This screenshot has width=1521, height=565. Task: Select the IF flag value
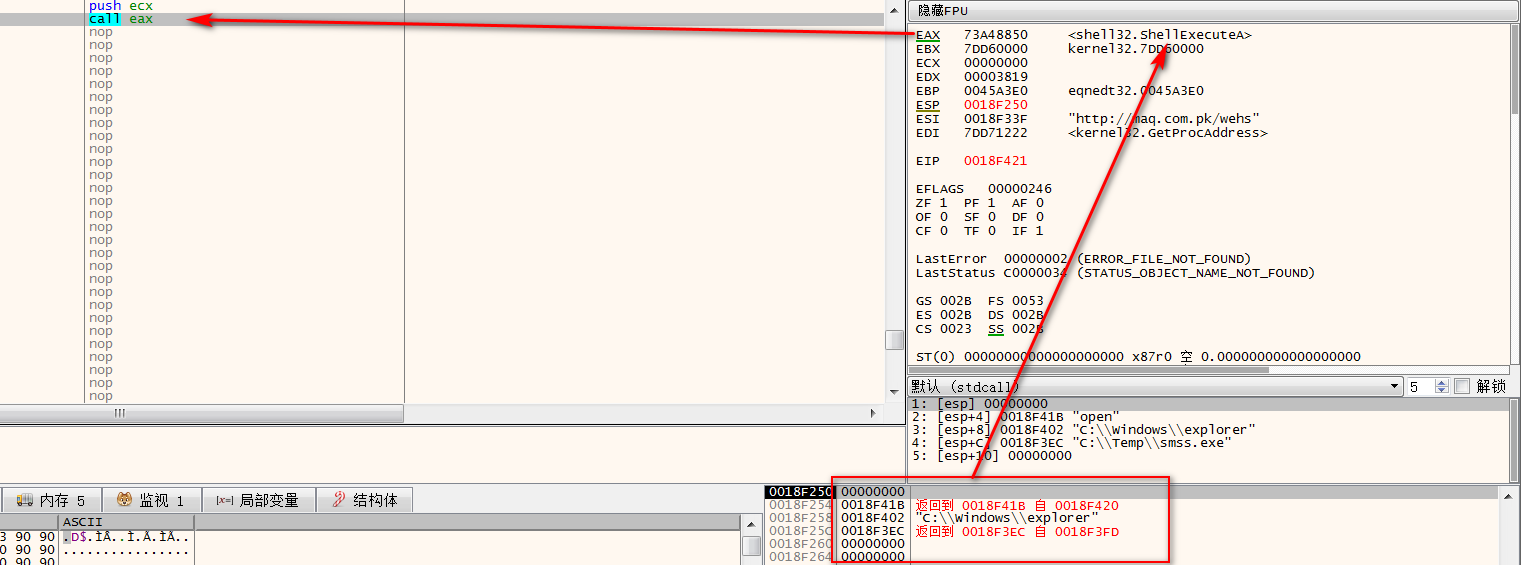pyautogui.click(x=1039, y=231)
